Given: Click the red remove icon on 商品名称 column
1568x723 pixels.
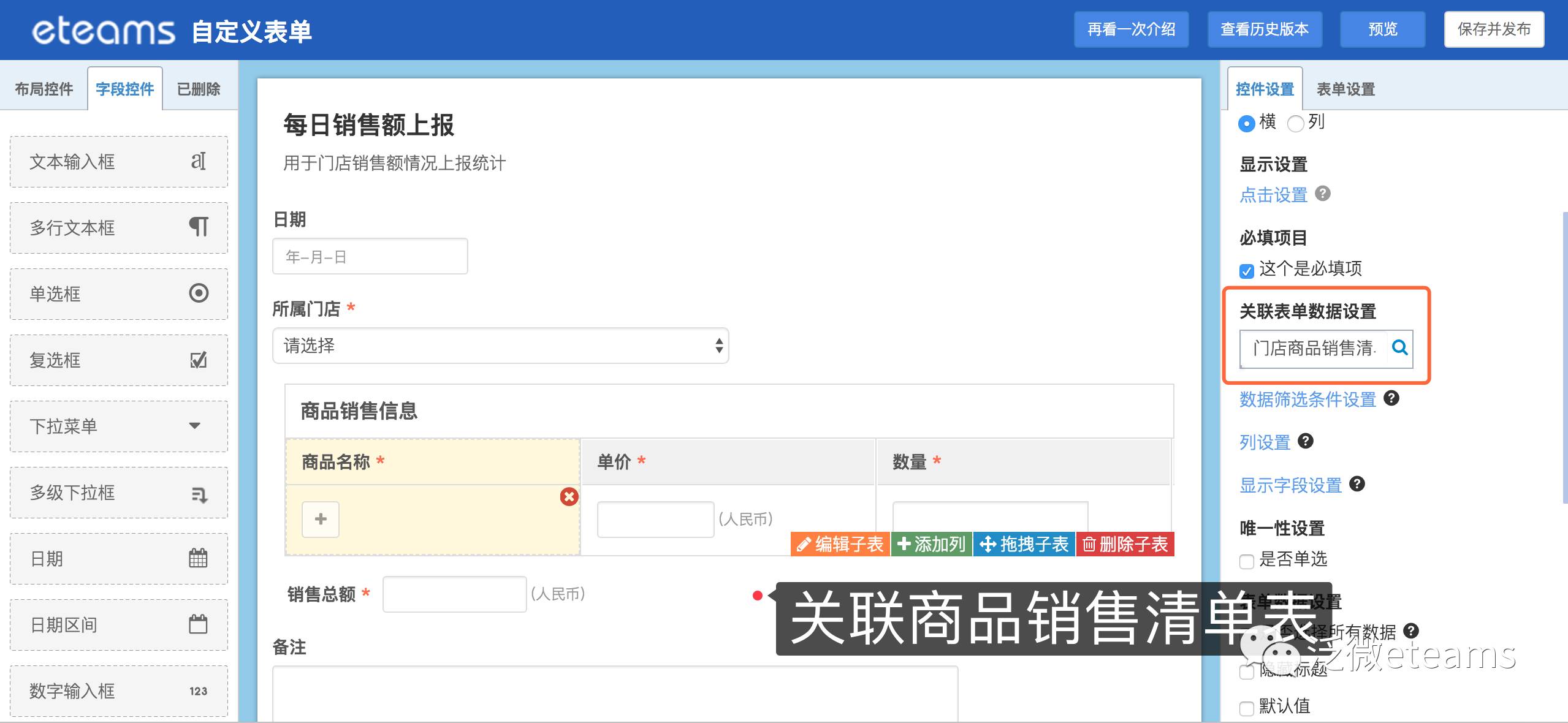Looking at the screenshot, I should pyautogui.click(x=569, y=496).
